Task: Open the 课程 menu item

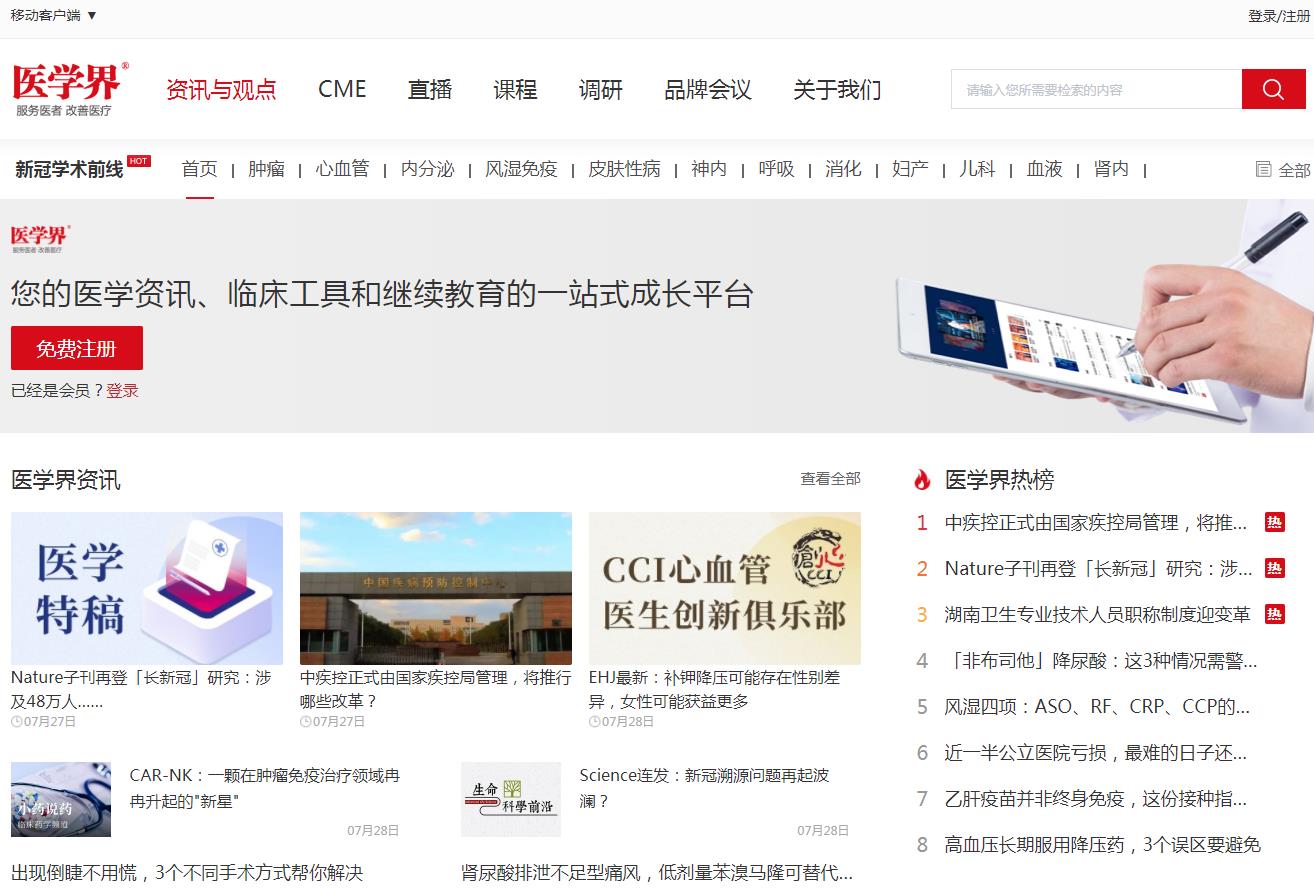Action: tap(515, 89)
